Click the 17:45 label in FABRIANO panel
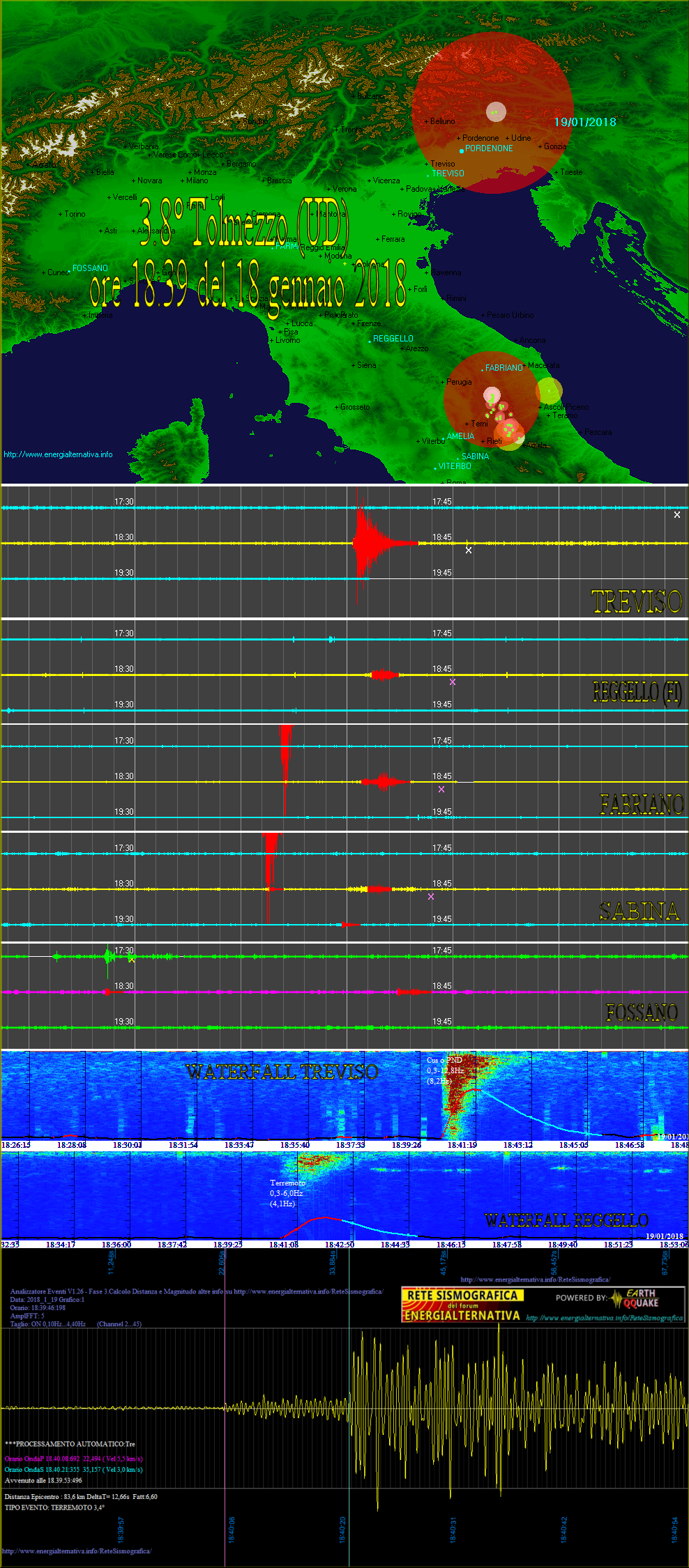 (x=442, y=741)
